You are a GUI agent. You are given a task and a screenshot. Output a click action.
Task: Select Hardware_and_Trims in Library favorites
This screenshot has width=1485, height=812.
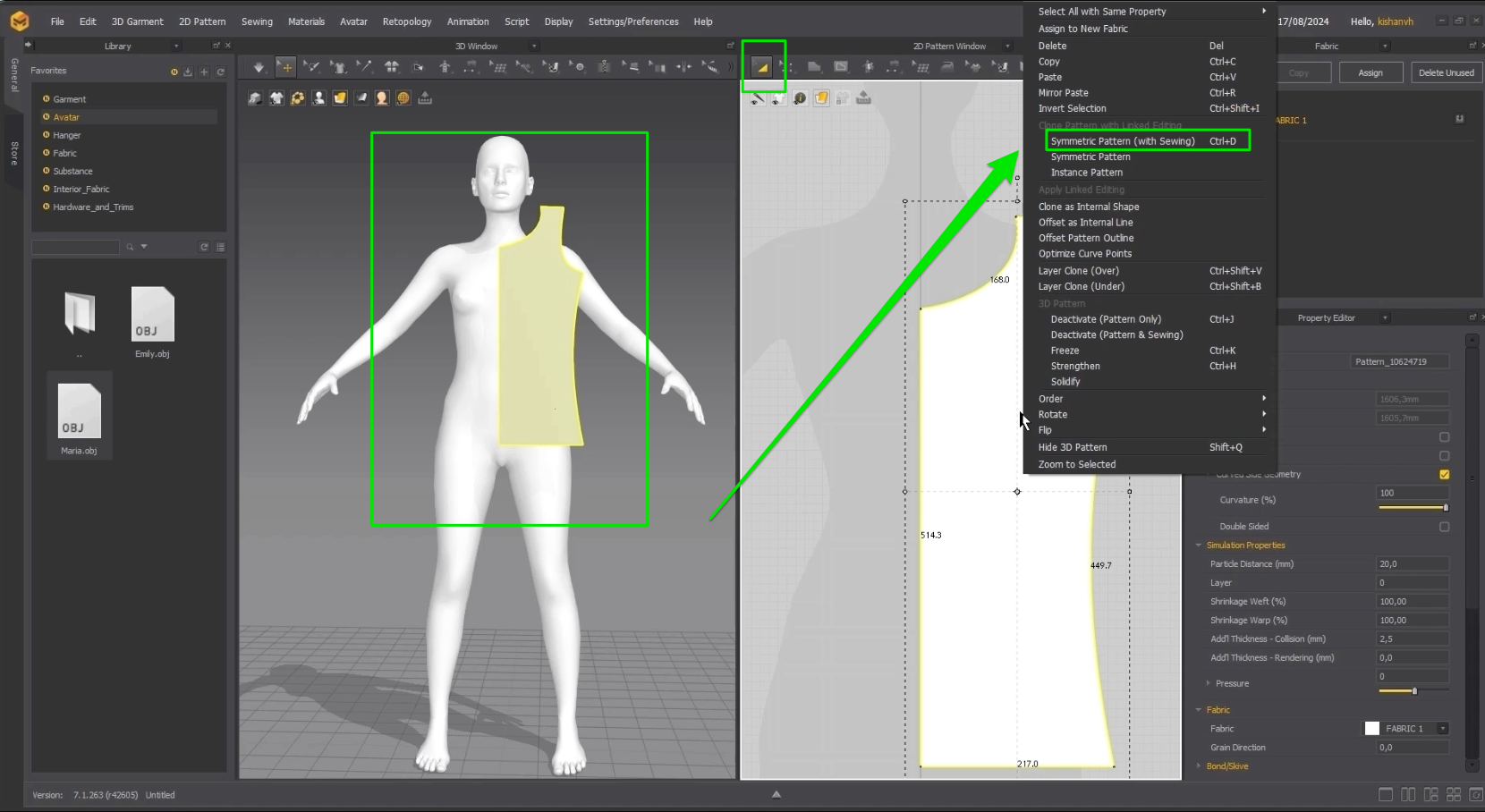[93, 207]
